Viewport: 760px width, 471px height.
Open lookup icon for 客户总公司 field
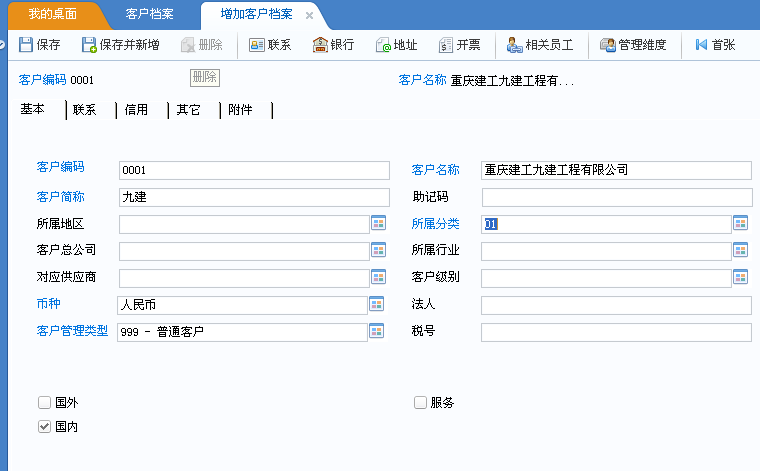[x=379, y=250]
